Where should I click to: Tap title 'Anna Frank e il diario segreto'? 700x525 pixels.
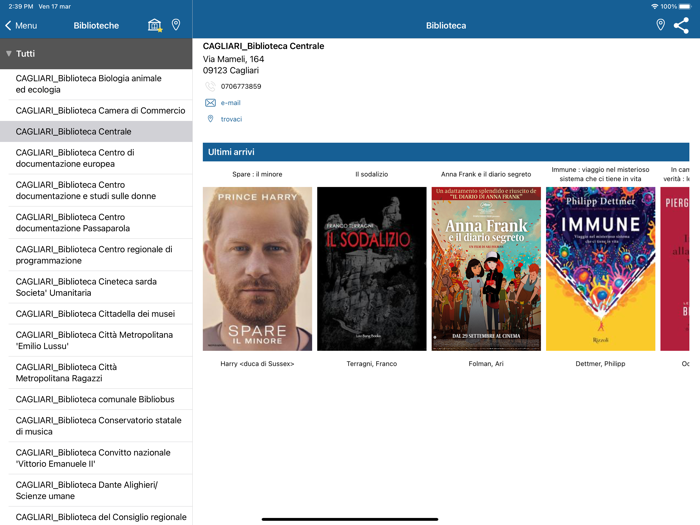486,174
